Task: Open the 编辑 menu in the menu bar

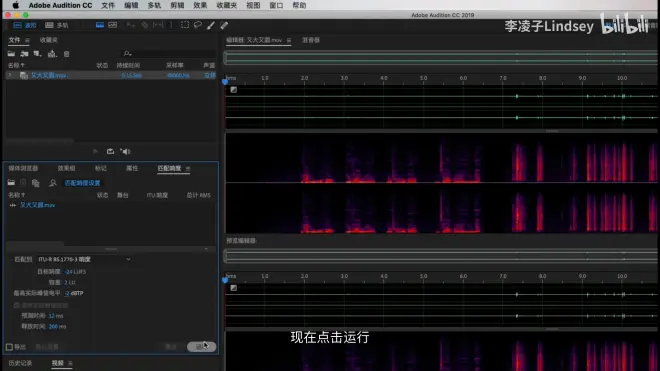Action: tap(131, 5)
